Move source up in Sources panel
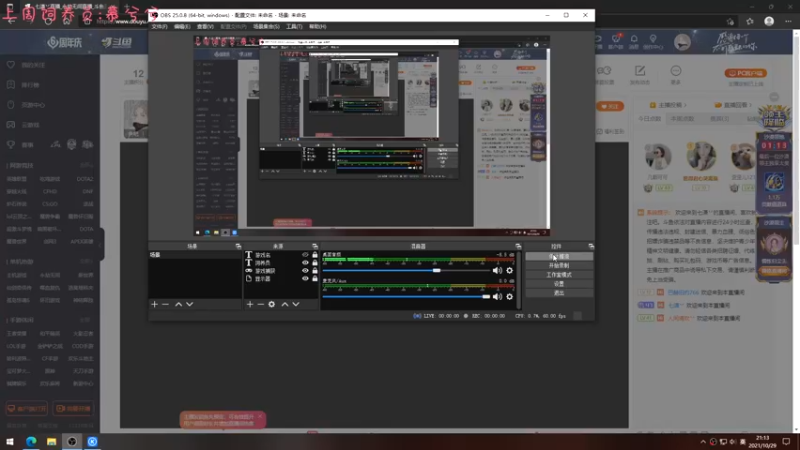Image resolution: width=800 pixels, height=450 pixels. (x=285, y=304)
